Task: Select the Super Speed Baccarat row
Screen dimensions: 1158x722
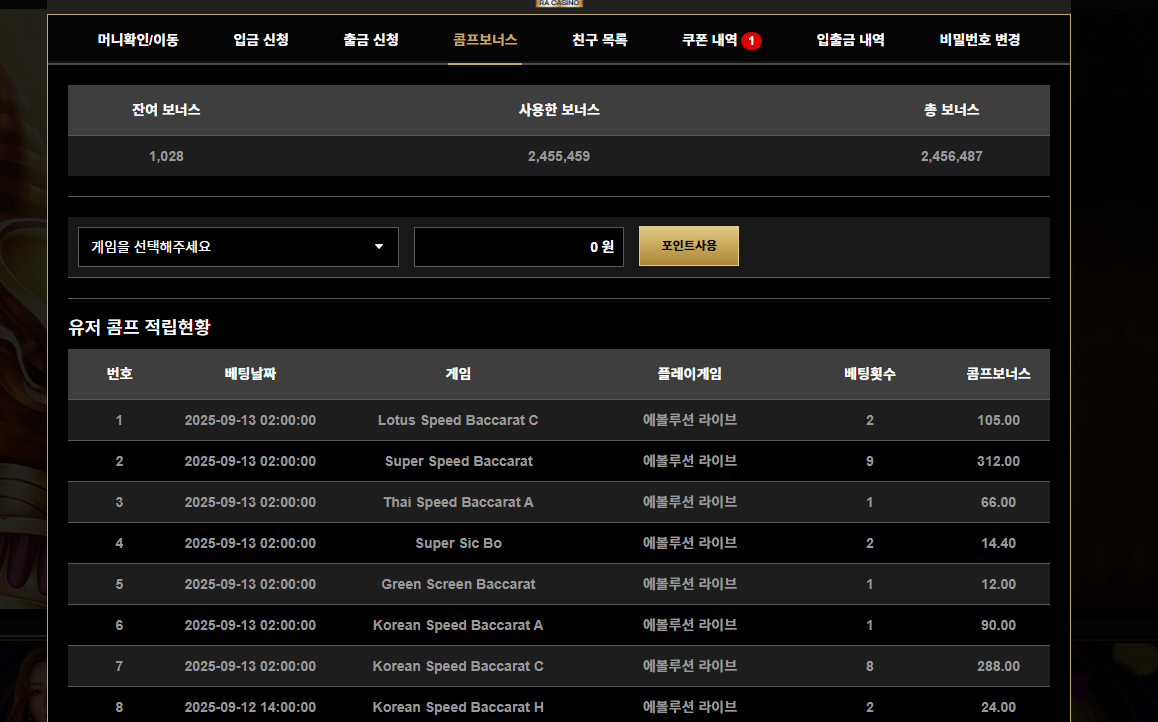Action: (x=558, y=461)
